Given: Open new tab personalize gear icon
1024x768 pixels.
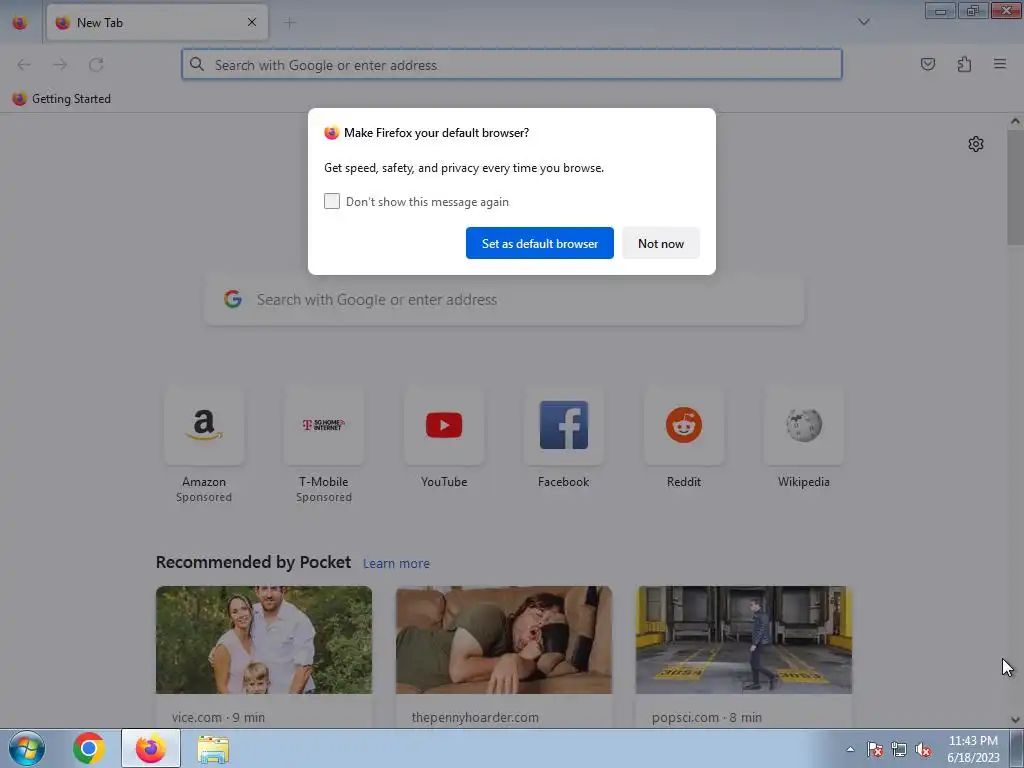Looking at the screenshot, I should click(976, 144).
